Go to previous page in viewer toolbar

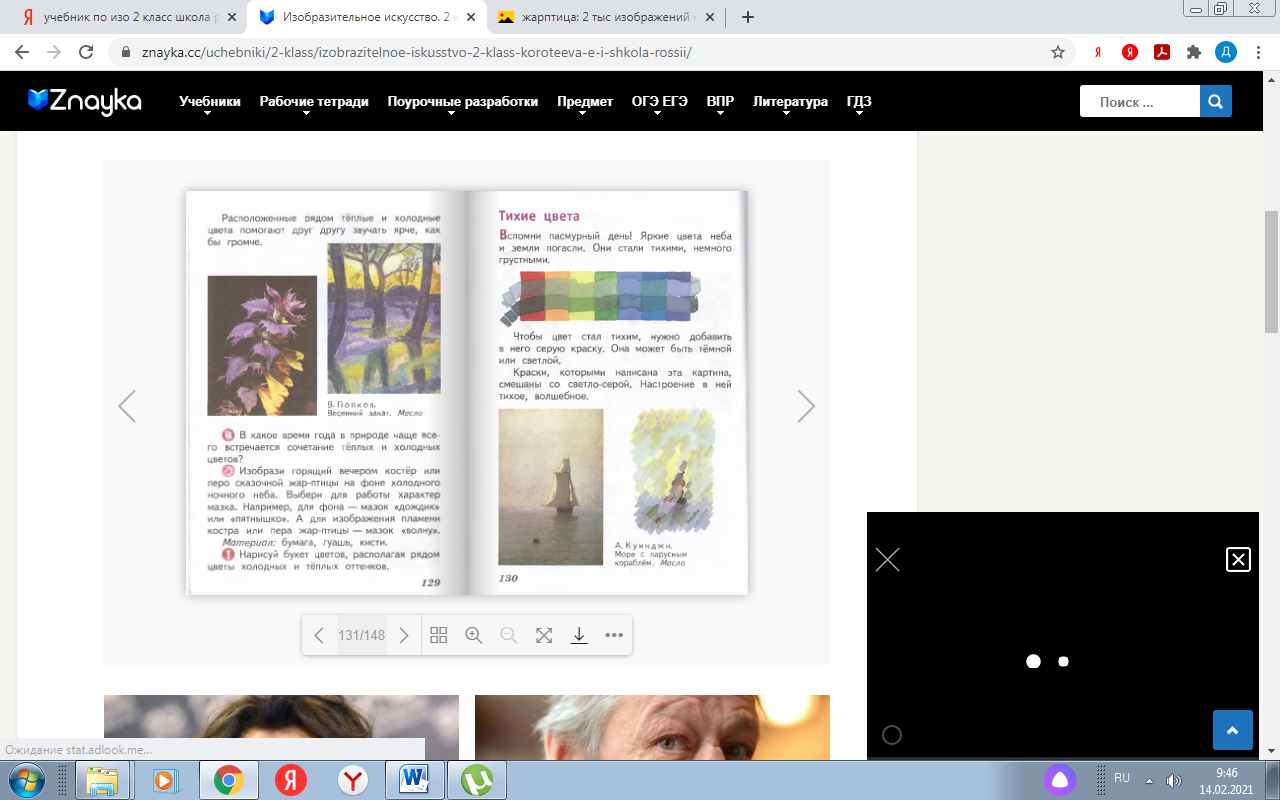pyautogui.click(x=319, y=635)
